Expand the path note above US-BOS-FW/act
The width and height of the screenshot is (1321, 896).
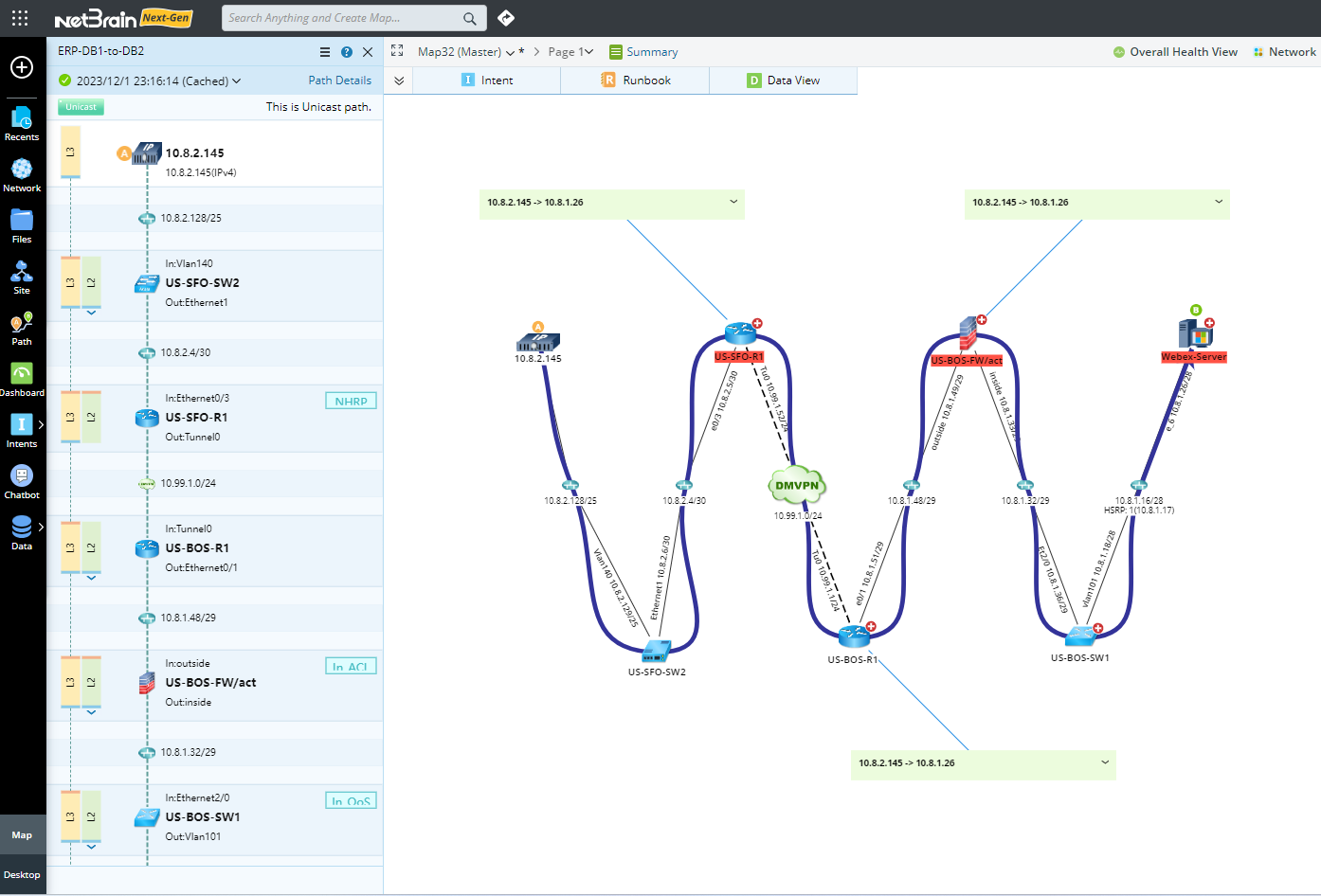click(x=1219, y=202)
